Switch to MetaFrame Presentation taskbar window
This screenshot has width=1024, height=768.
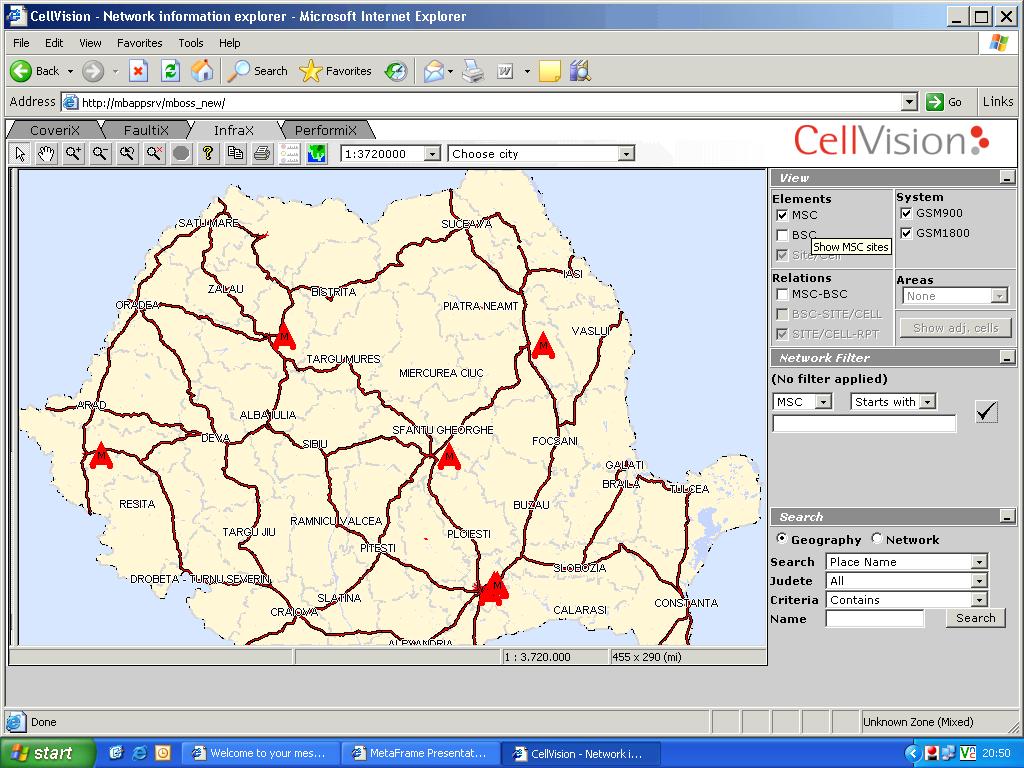tap(421, 753)
